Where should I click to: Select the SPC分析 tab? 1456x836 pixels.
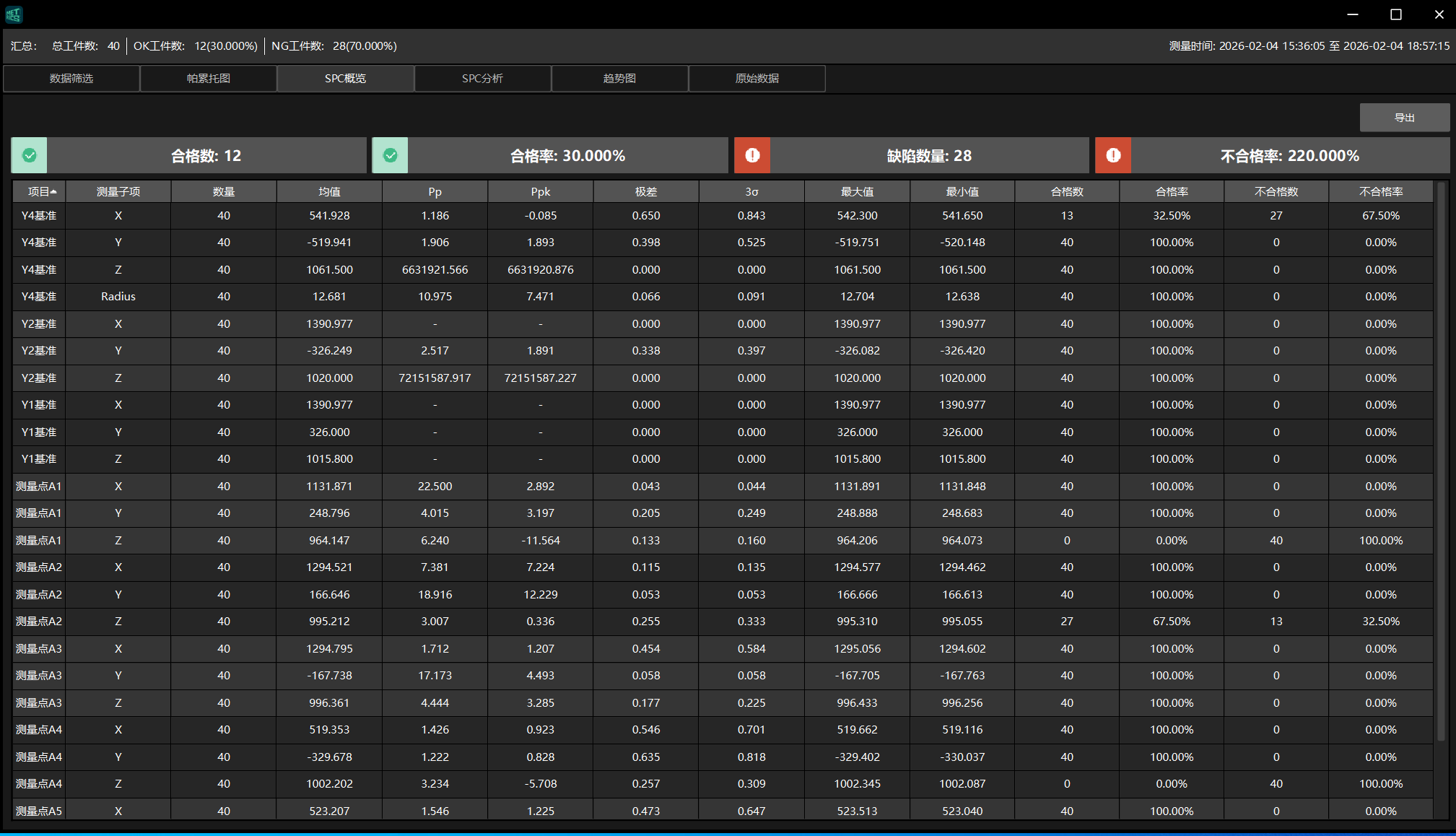pos(482,78)
